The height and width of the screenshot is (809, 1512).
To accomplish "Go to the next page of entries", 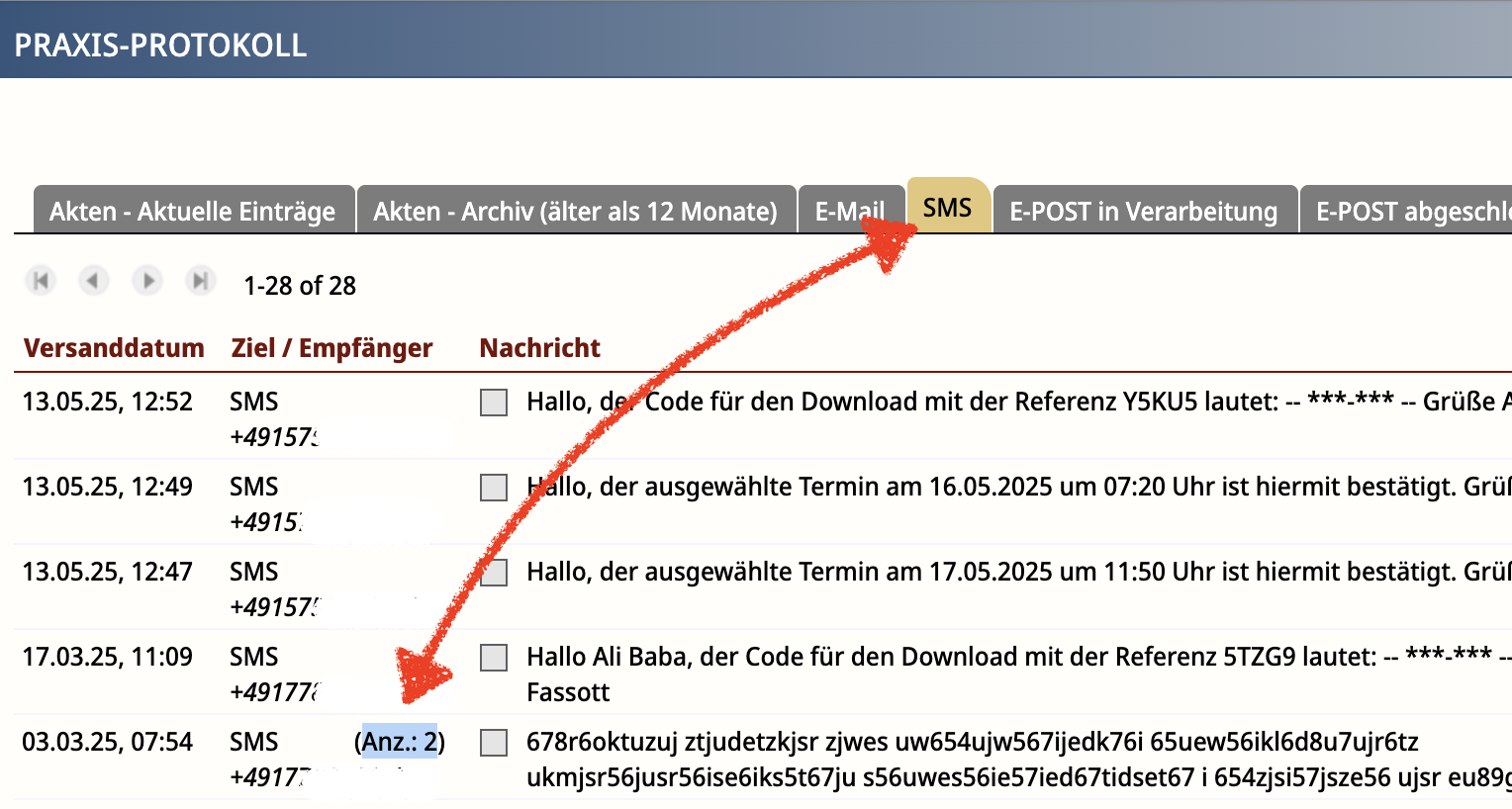I will point(147,281).
